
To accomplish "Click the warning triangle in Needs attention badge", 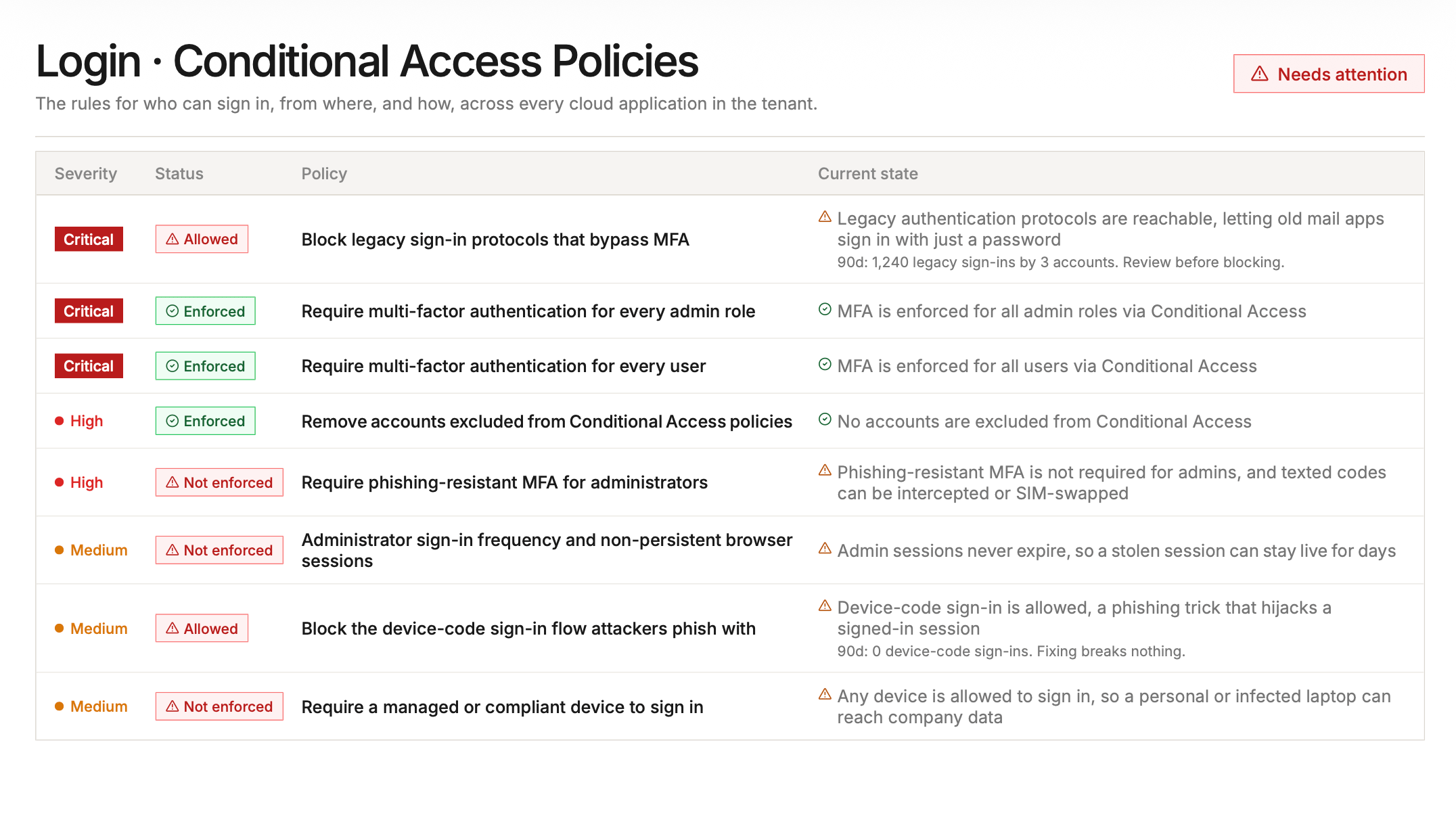I will coord(1259,74).
